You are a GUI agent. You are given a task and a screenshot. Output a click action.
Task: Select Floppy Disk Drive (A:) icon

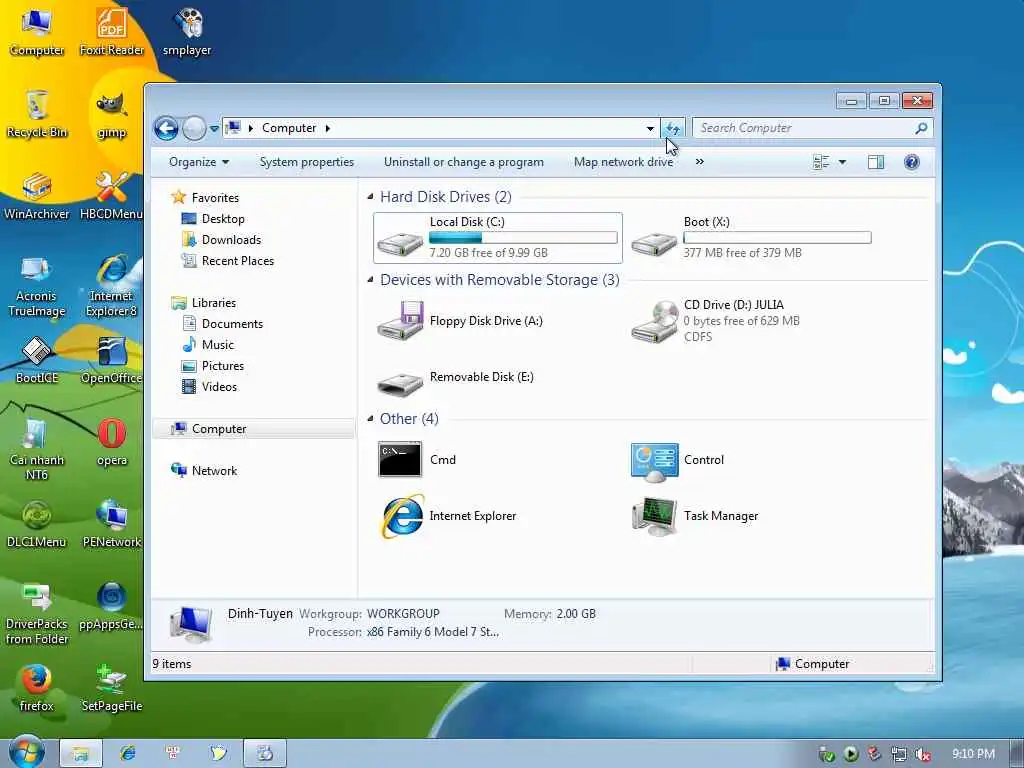coord(400,321)
